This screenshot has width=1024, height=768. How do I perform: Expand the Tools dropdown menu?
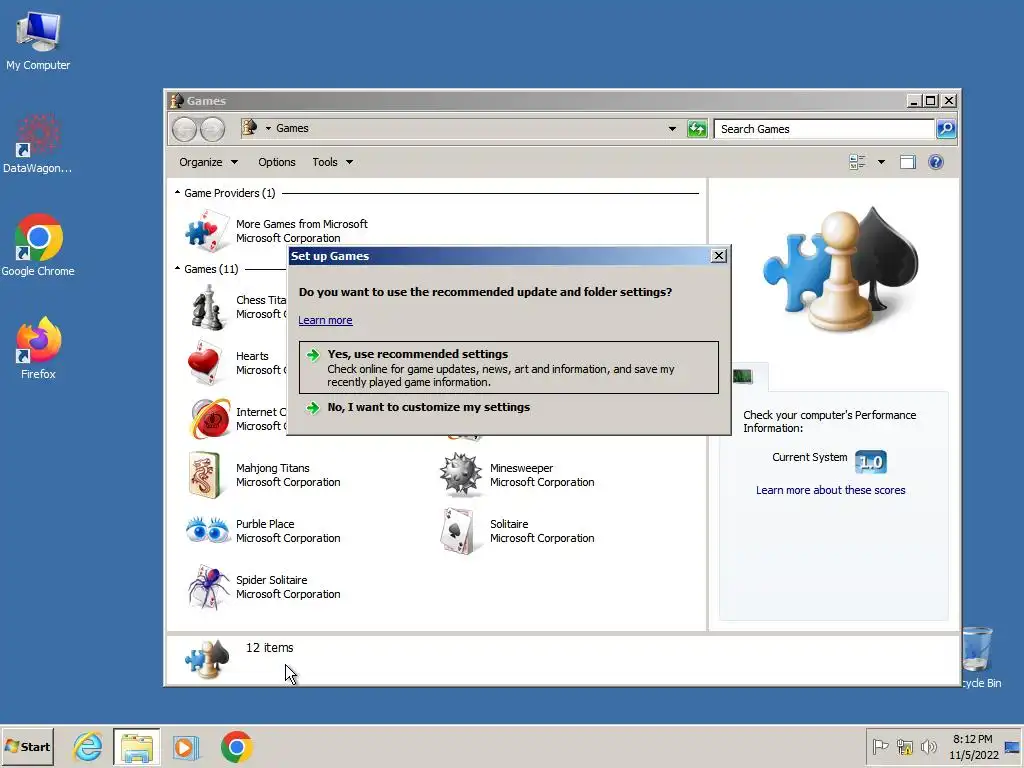coord(332,162)
